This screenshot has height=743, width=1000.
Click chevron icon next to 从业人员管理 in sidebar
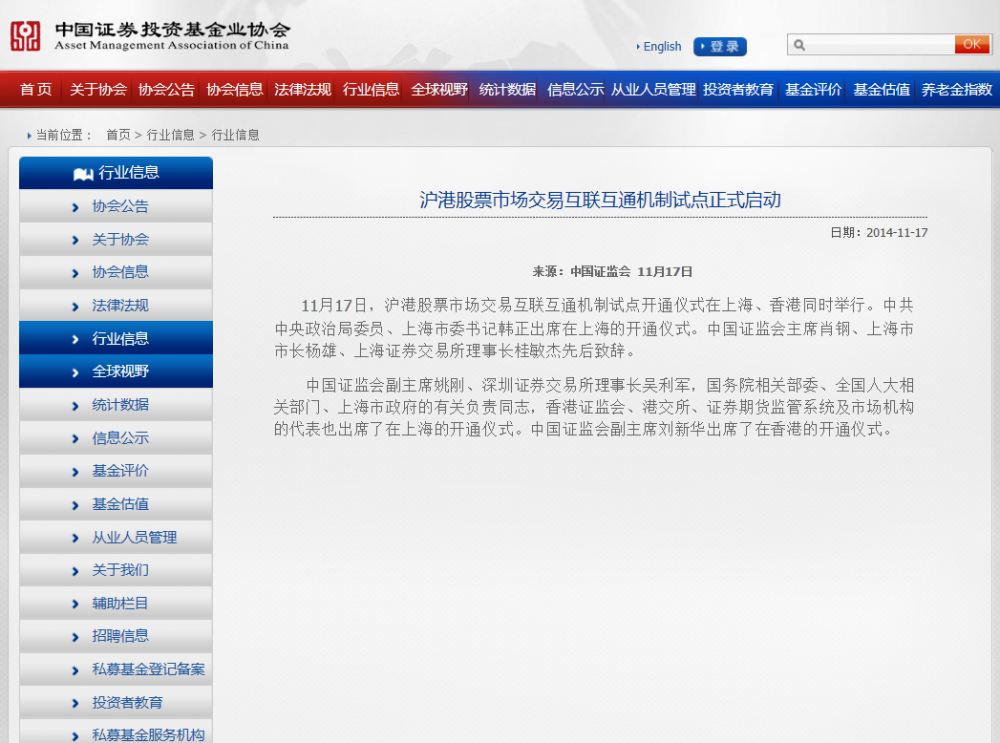pyautogui.click(x=75, y=538)
